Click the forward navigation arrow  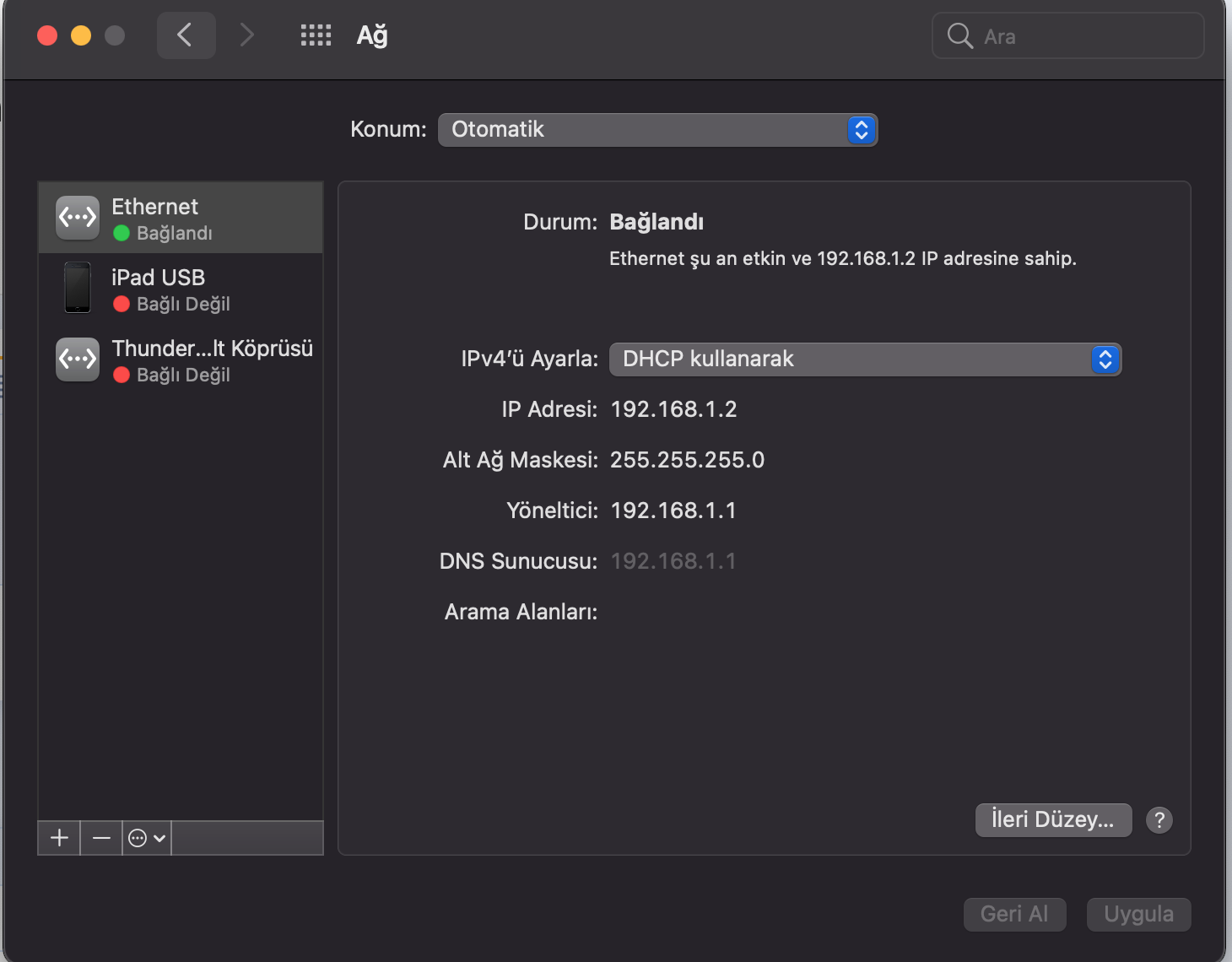pos(246,35)
